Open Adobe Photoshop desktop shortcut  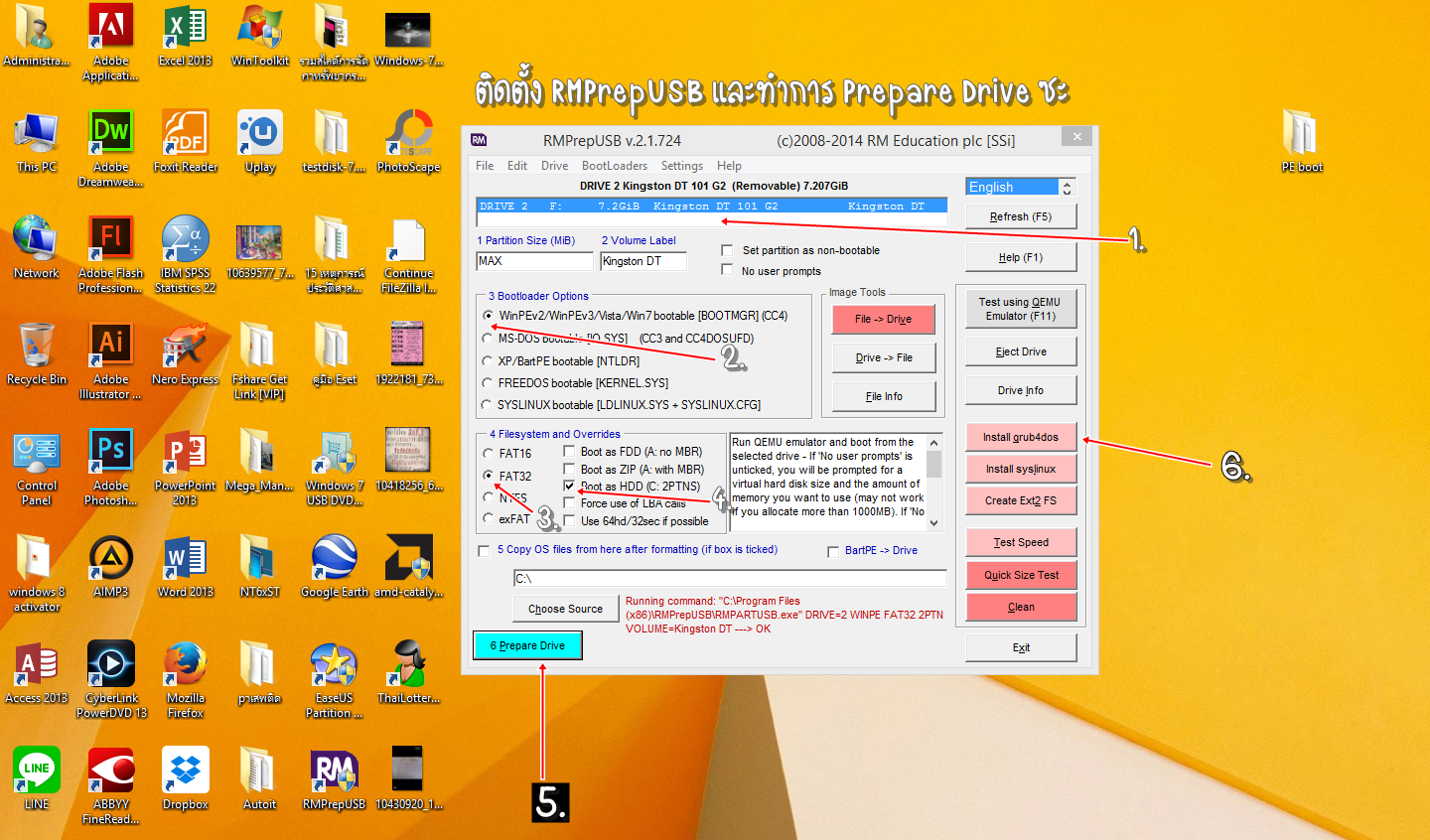pyautogui.click(x=111, y=468)
